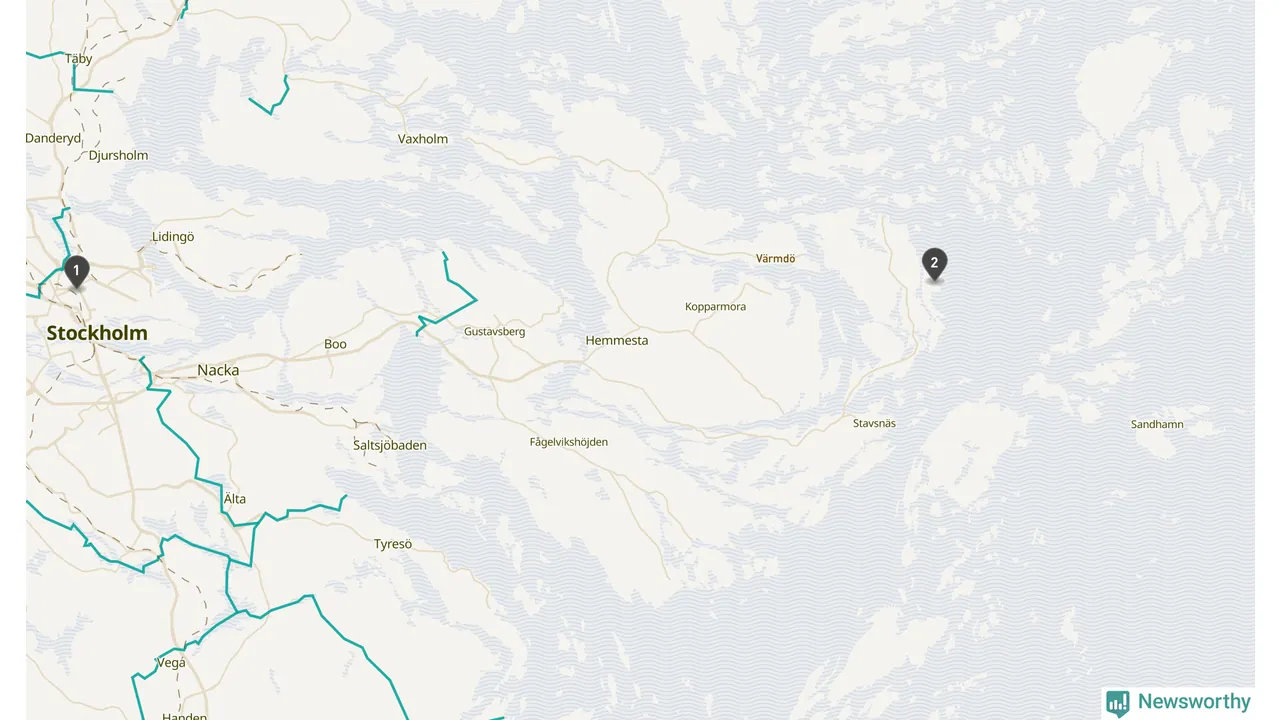Image resolution: width=1280 pixels, height=720 pixels.
Task: Select the Älta place label
Action: [234, 499]
